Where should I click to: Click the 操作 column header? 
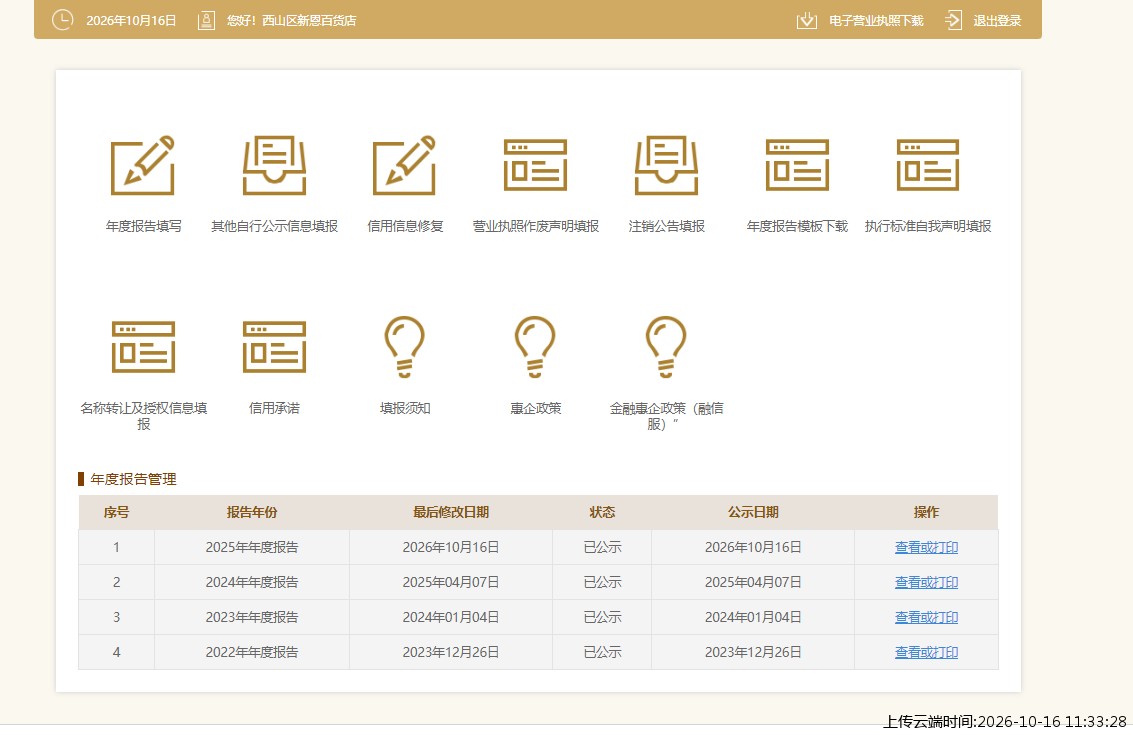click(926, 512)
